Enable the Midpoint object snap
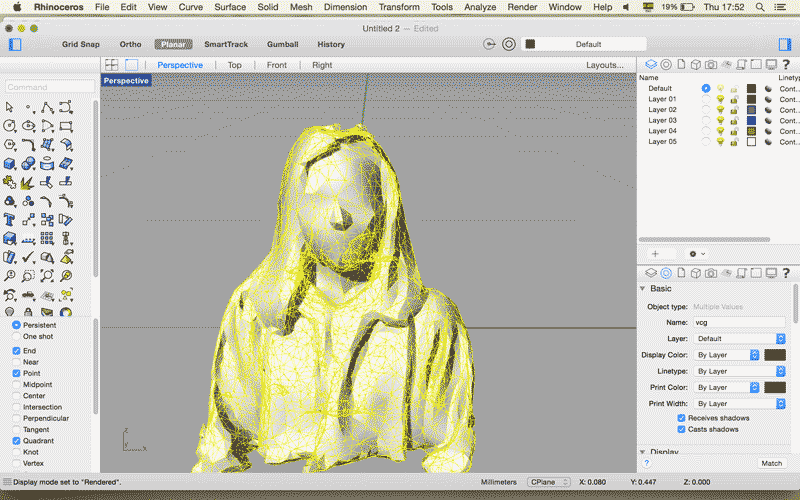Image resolution: width=800 pixels, height=500 pixels. click(x=16, y=384)
